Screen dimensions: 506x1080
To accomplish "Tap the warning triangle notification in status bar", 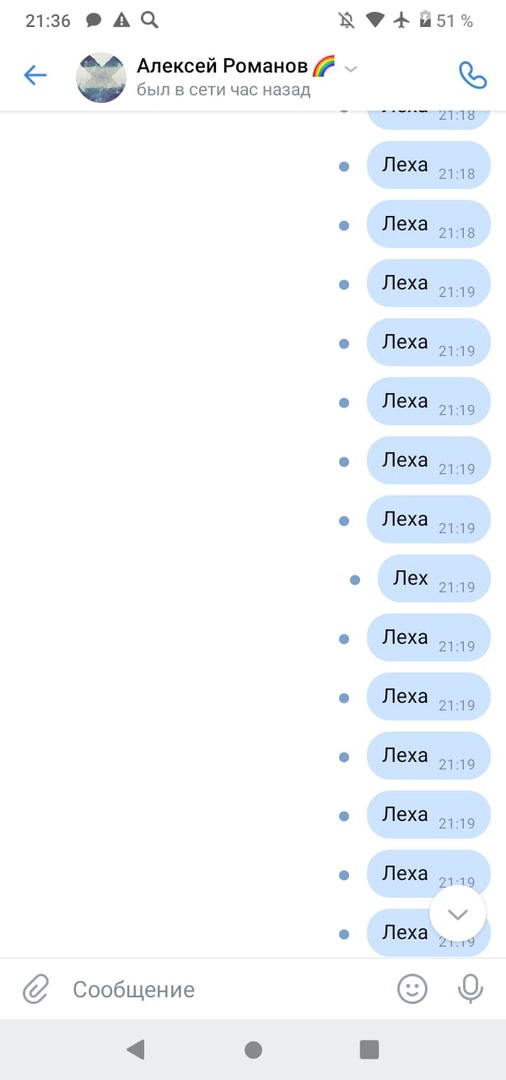I will coord(121,20).
